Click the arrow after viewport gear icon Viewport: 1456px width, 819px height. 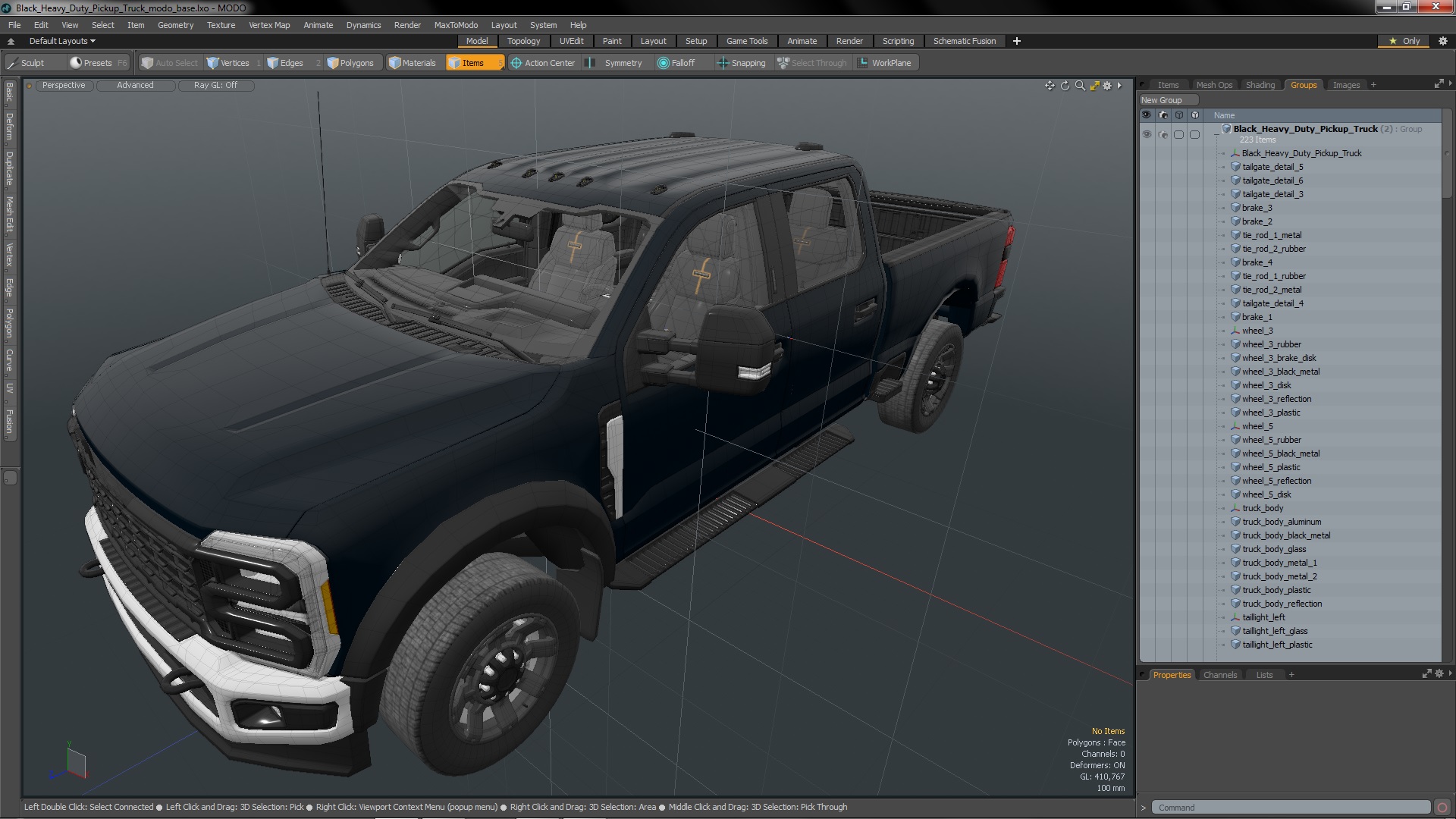[1119, 86]
